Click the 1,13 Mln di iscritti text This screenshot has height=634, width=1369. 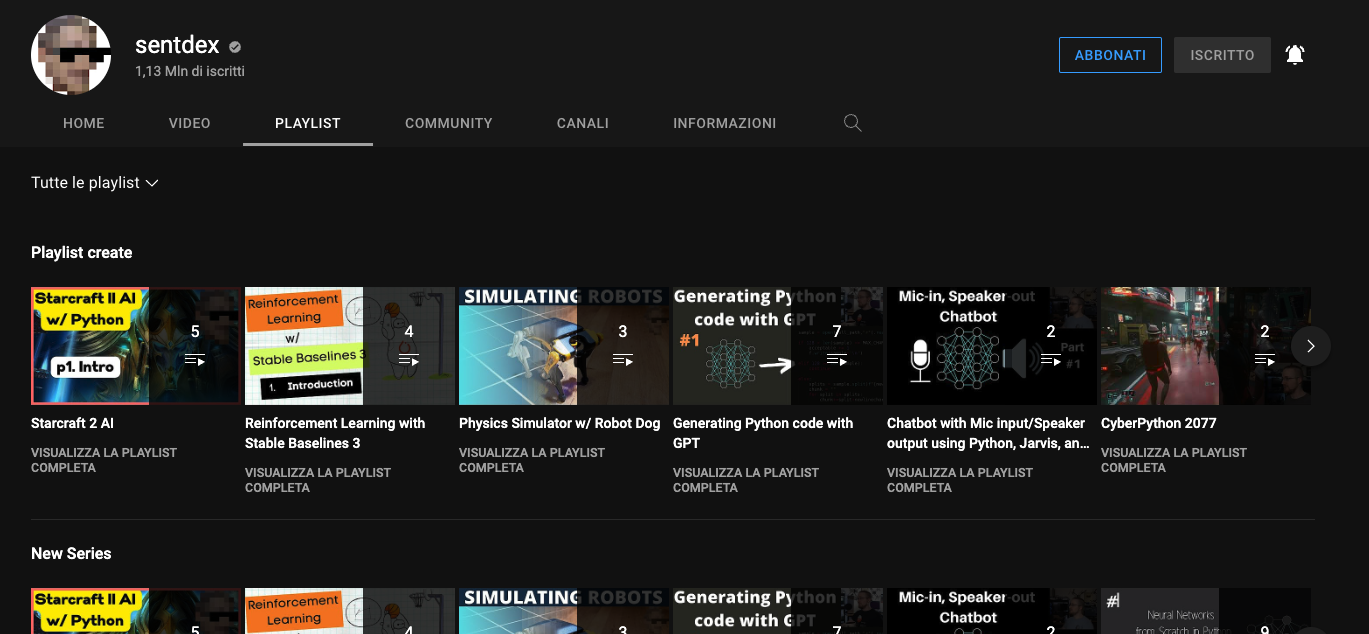click(x=190, y=72)
